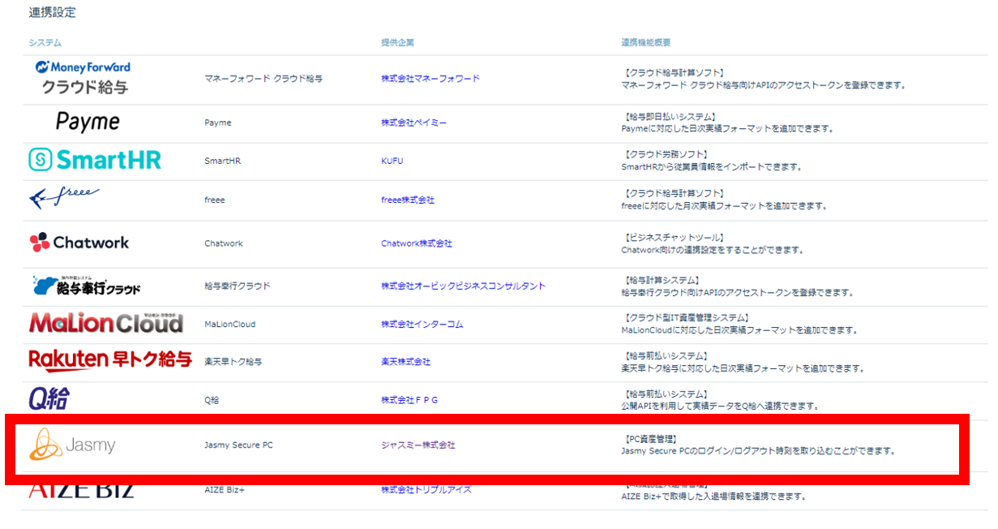Select the MaLionCloud system name text

230,324
